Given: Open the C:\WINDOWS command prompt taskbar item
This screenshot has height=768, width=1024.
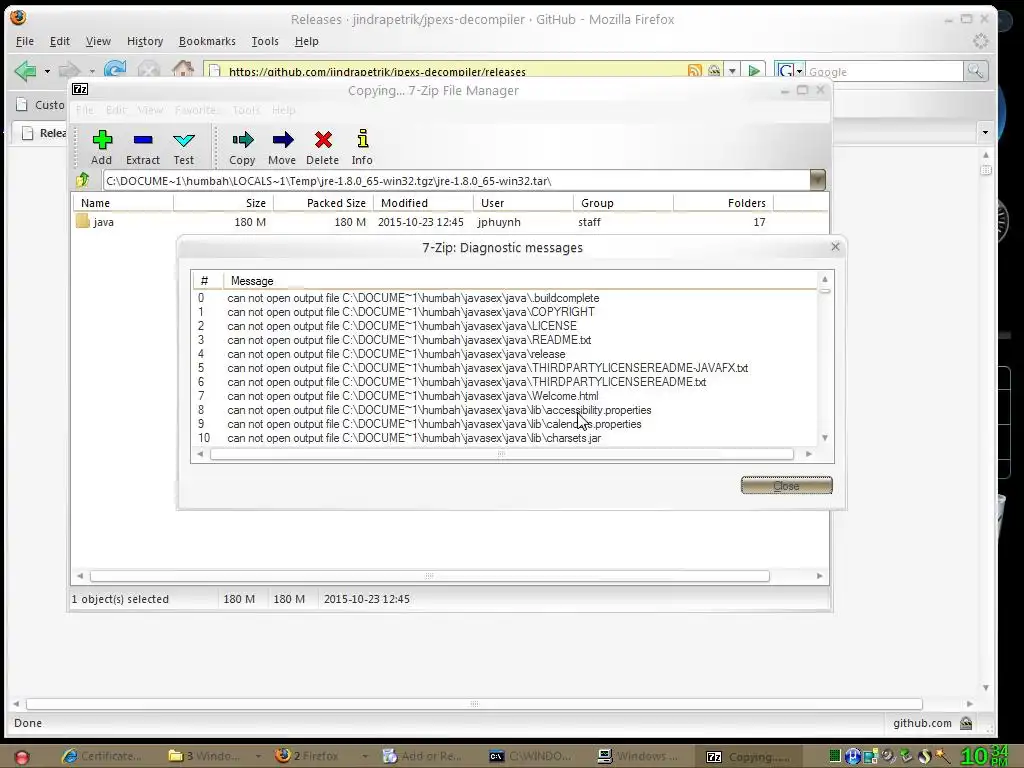Looking at the screenshot, I should click(x=530, y=756).
